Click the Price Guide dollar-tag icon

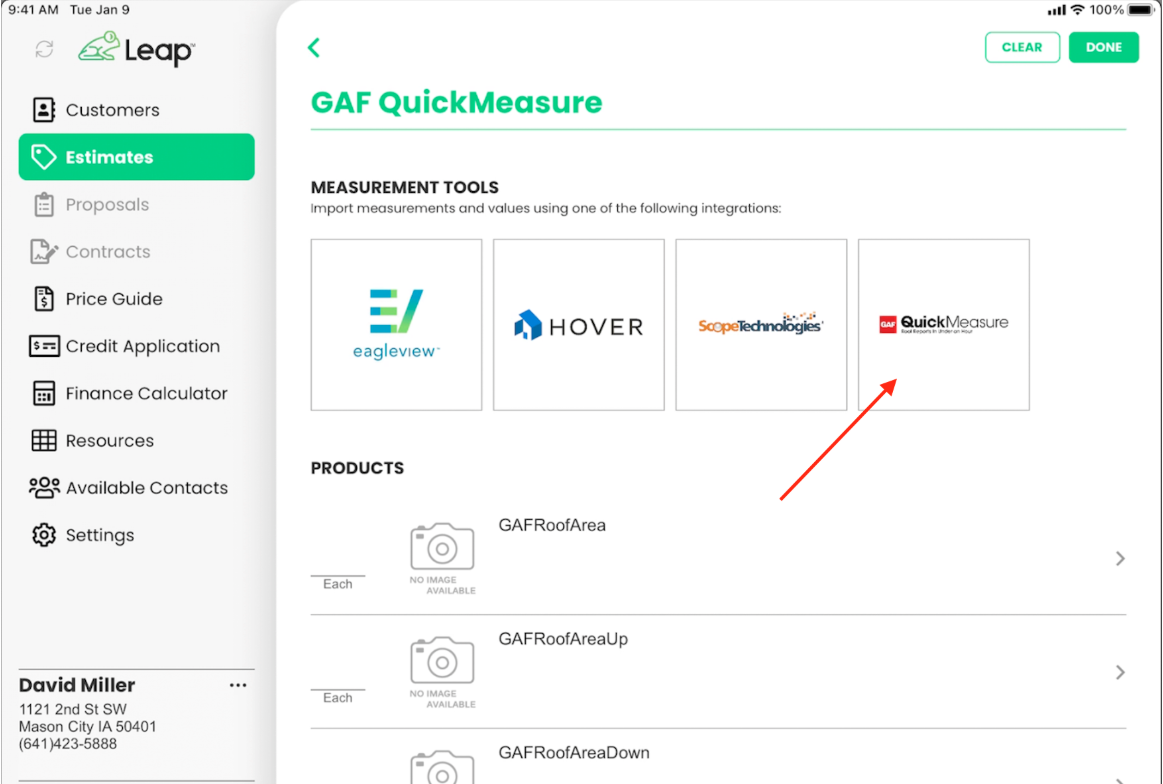point(44,298)
